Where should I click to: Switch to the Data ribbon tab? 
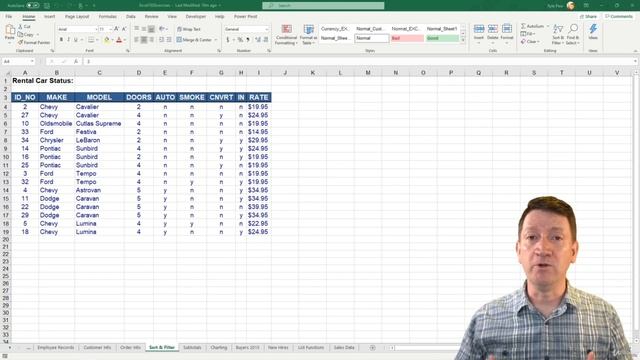pyautogui.click(x=131, y=17)
